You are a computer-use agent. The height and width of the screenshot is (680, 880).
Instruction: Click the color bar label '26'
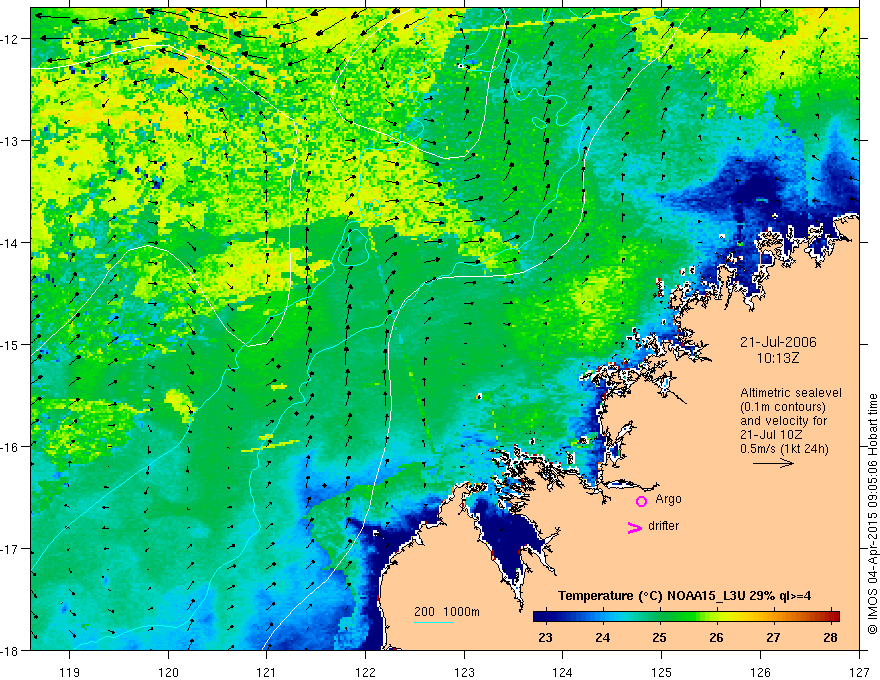click(x=716, y=637)
